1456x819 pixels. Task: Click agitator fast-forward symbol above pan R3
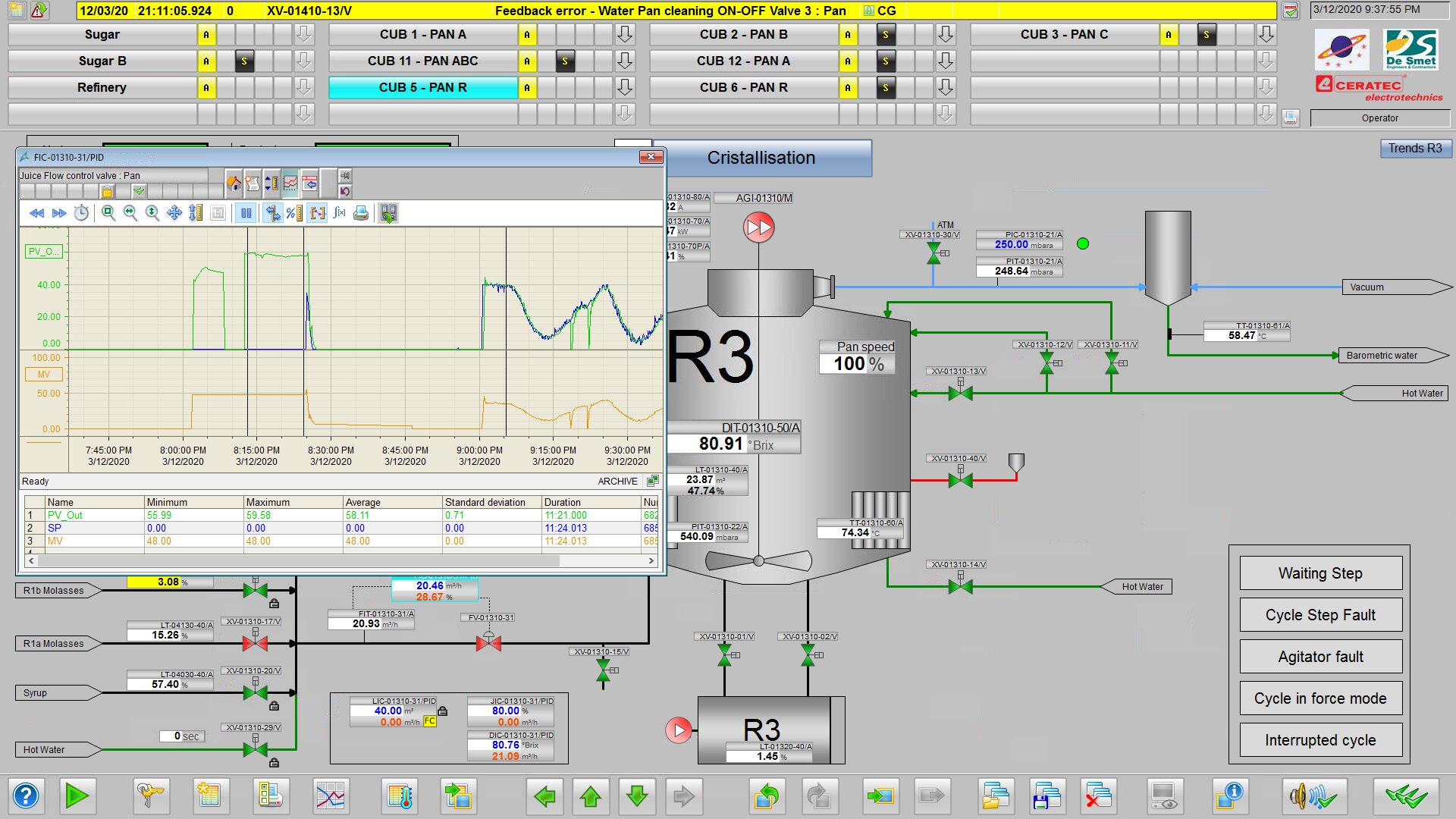(758, 227)
